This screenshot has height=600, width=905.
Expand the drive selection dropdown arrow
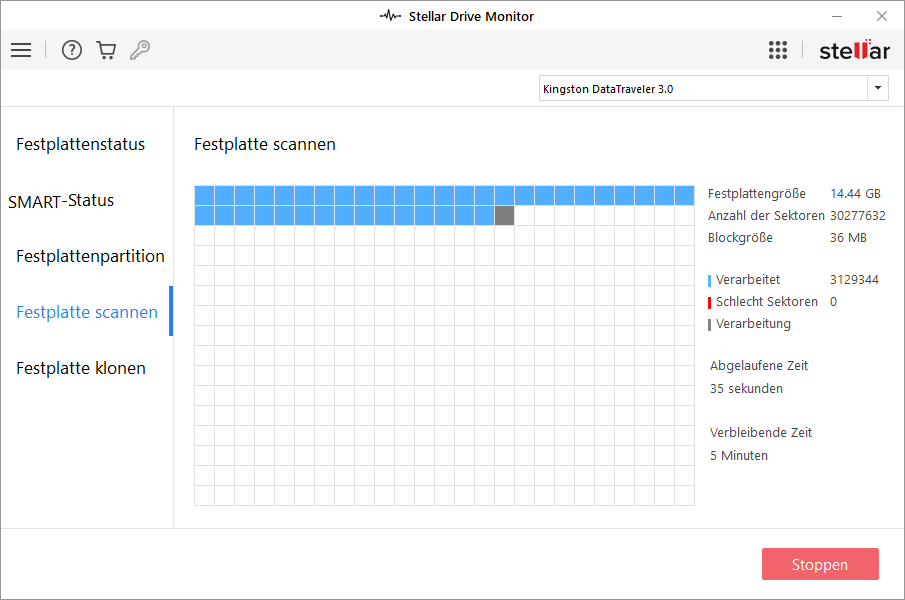tap(878, 88)
